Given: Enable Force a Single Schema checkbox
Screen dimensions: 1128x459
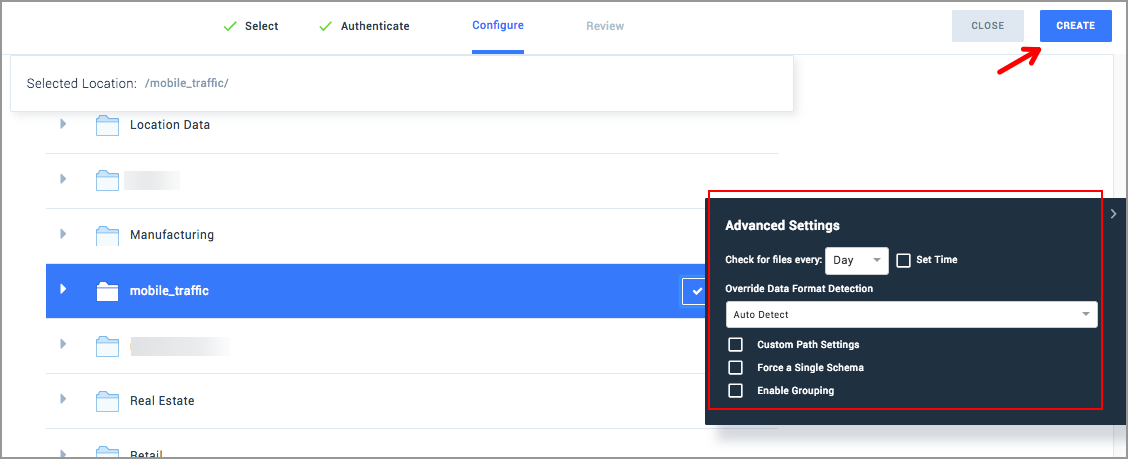Looking at the screenshot, I should 735,368.
